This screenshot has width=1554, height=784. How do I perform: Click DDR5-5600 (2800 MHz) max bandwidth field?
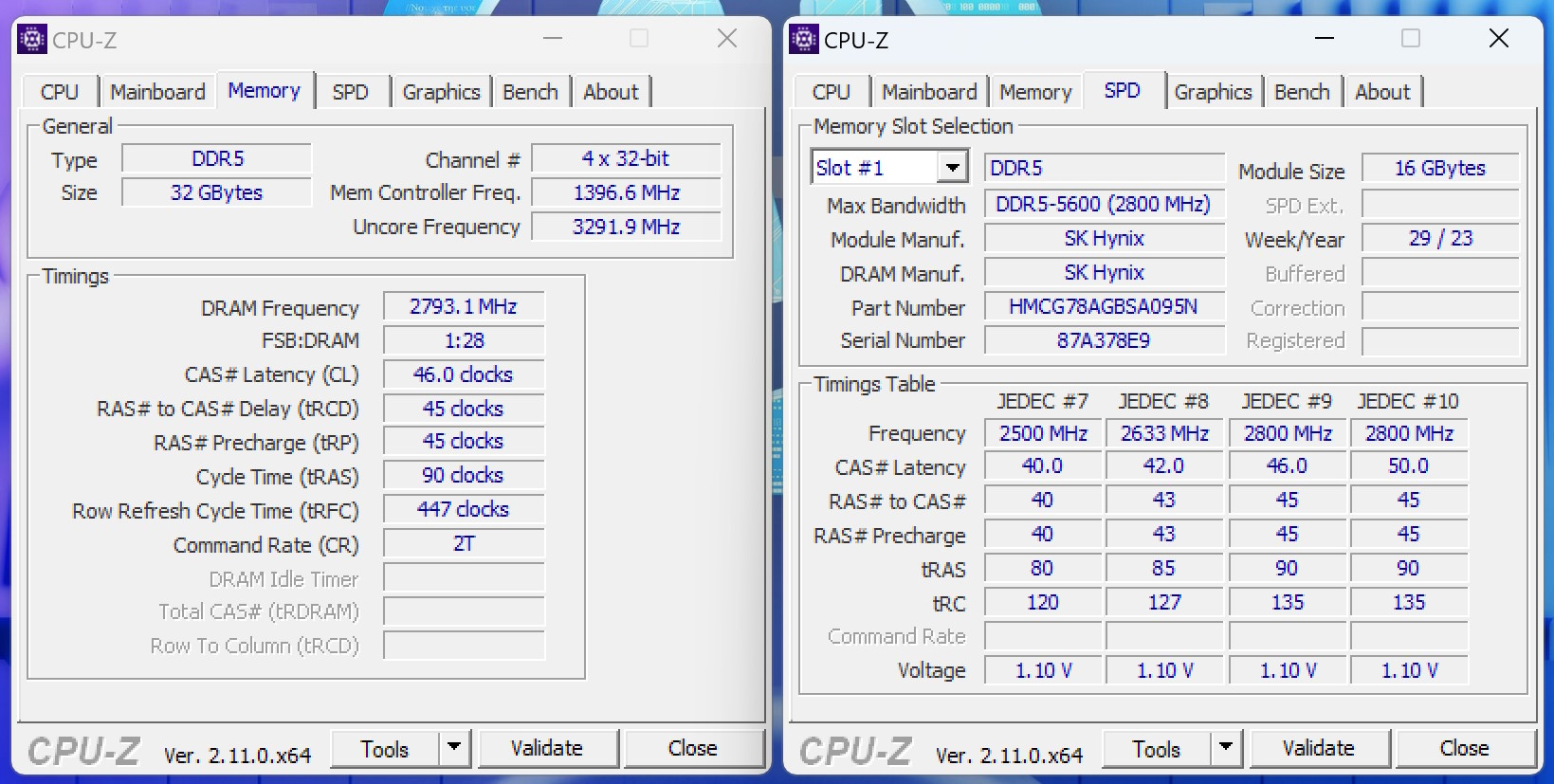1105,204
